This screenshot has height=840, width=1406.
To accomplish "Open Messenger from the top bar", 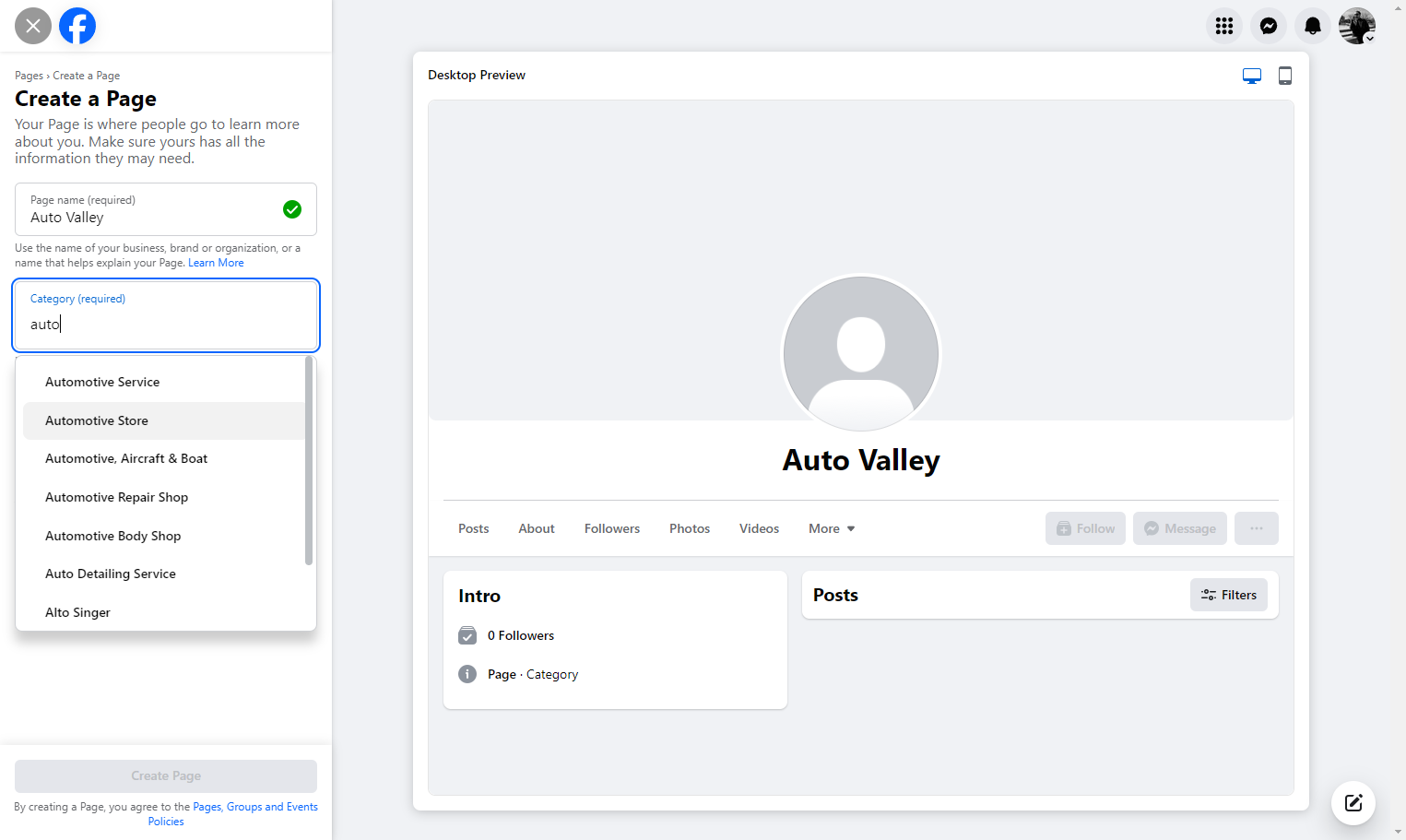I will (x=1269, y=26).
